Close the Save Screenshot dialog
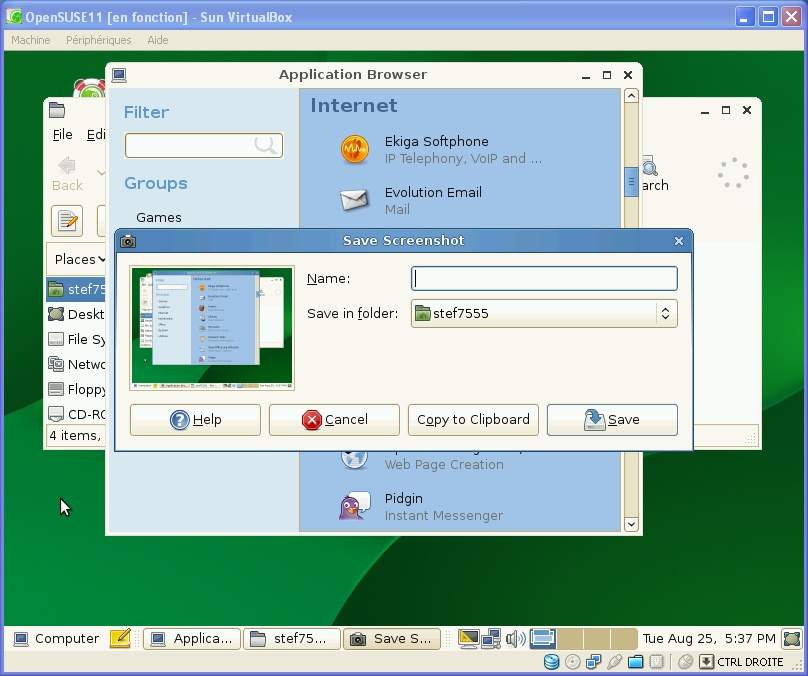This screenshot has width=808, height=676. (679, 241)
